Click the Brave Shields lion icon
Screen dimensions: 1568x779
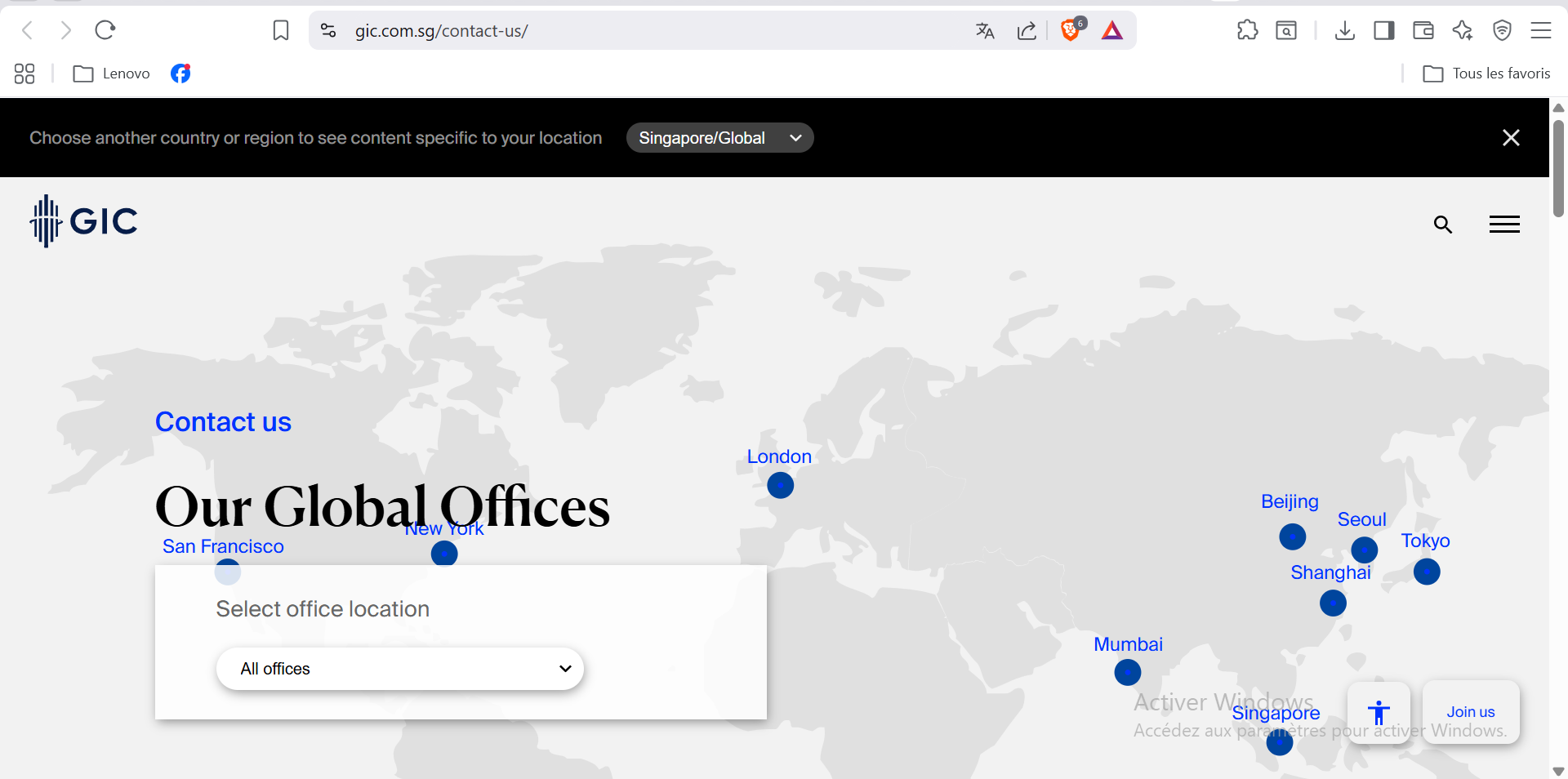tap(1070, 31)
